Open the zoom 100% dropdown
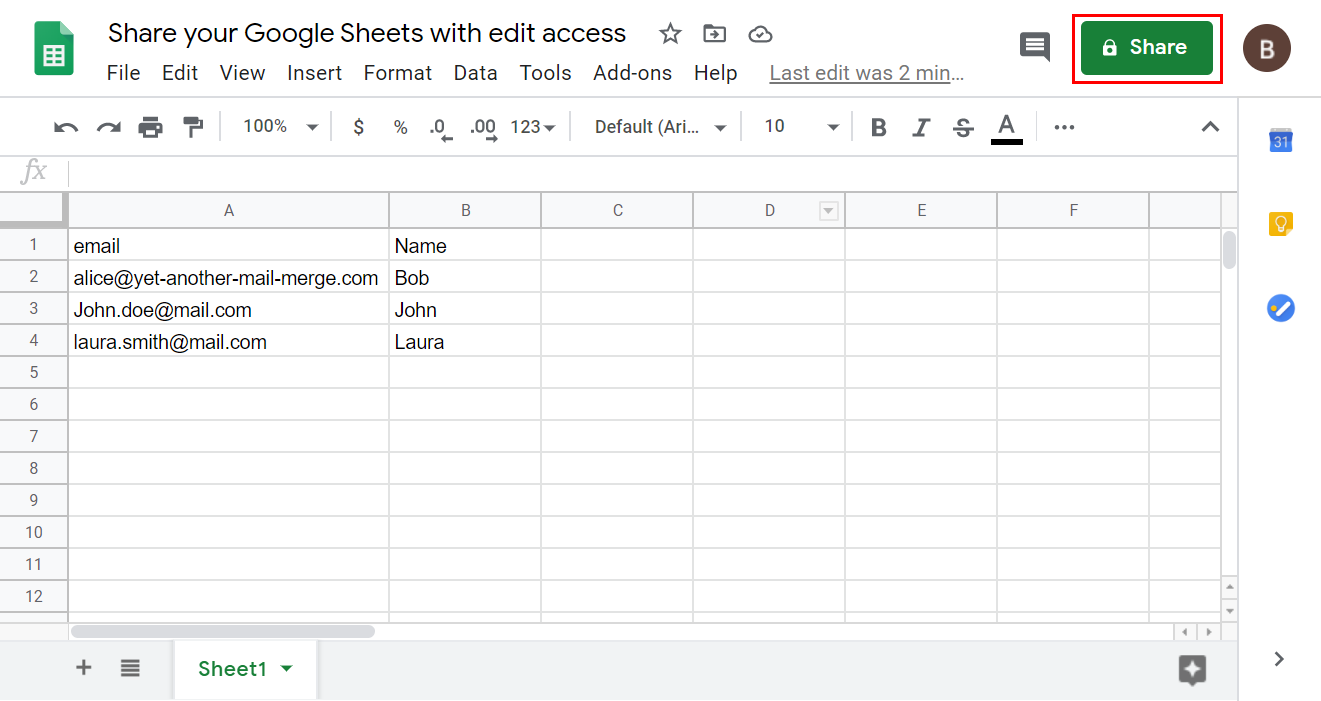 281,127
